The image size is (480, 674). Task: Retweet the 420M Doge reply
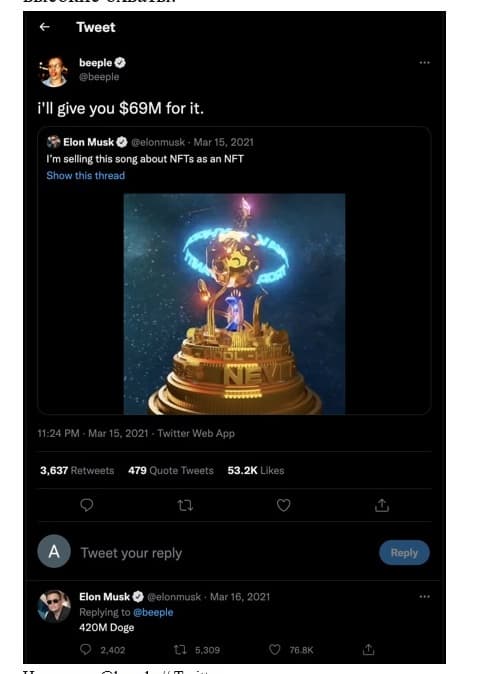180,650
